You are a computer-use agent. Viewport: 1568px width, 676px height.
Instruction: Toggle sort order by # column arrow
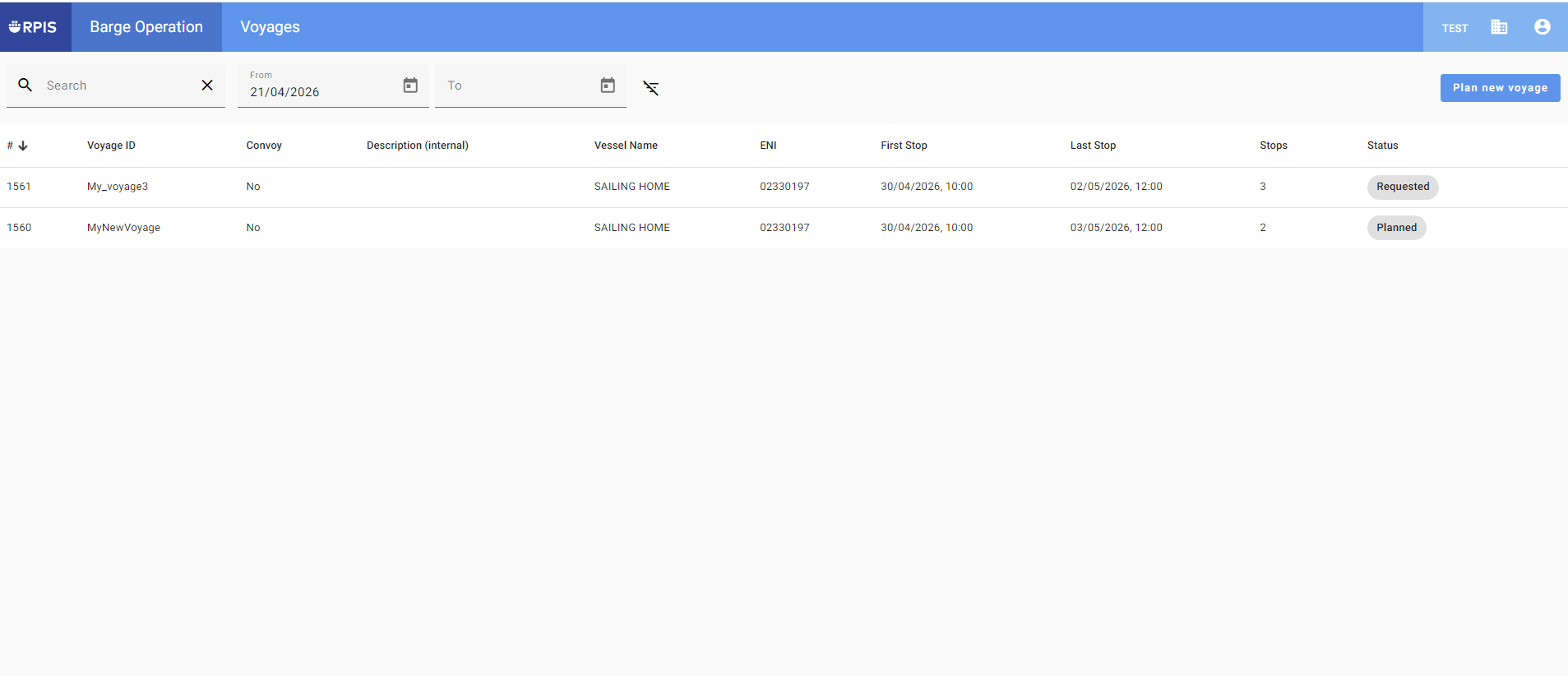click(23, 146)
